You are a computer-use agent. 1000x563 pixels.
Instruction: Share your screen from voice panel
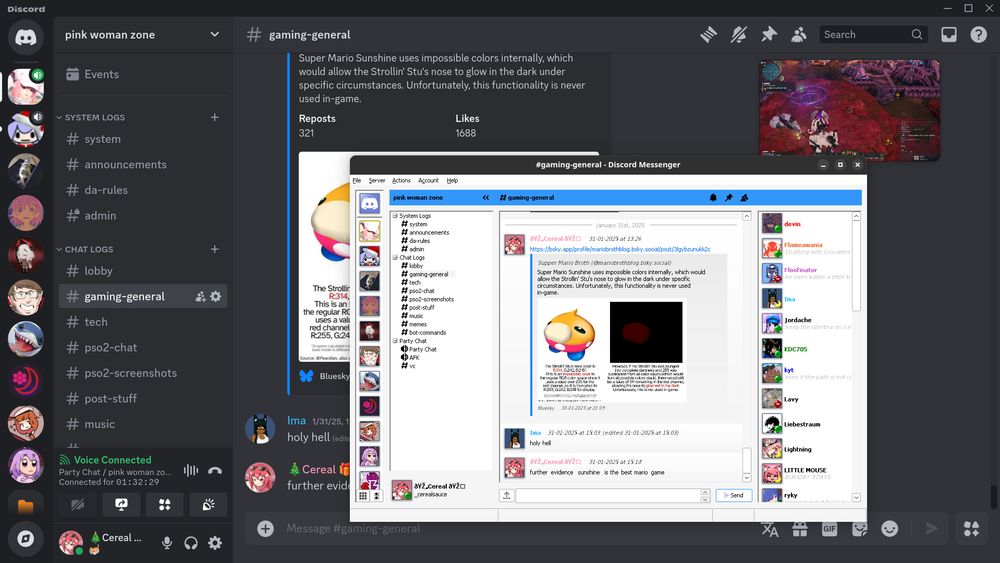coord(121,505)
